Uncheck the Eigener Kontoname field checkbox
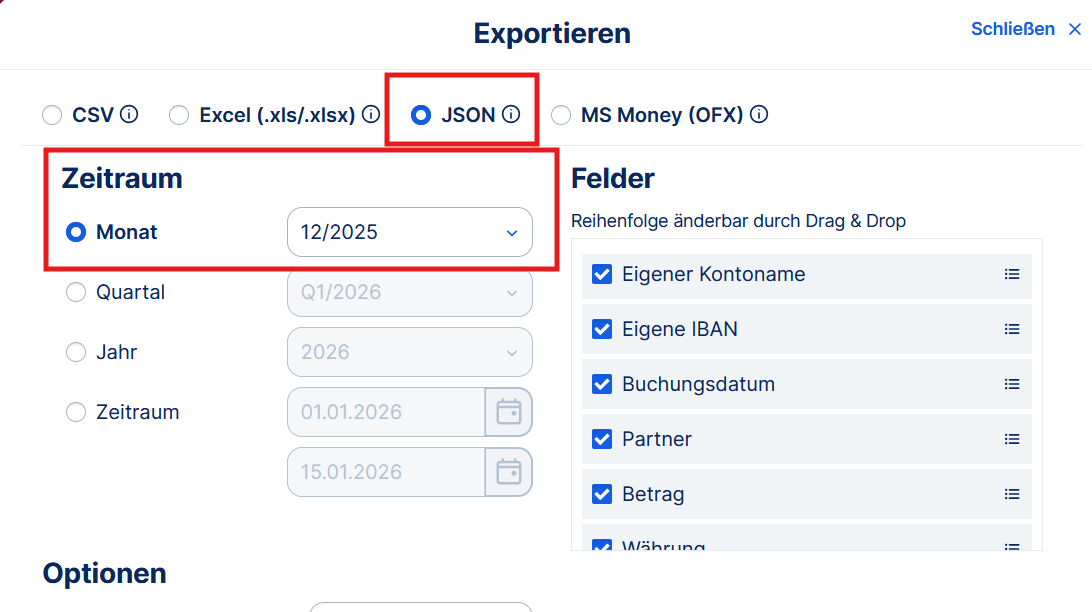This screenshot has width=1092, height=612. (602, 274)
